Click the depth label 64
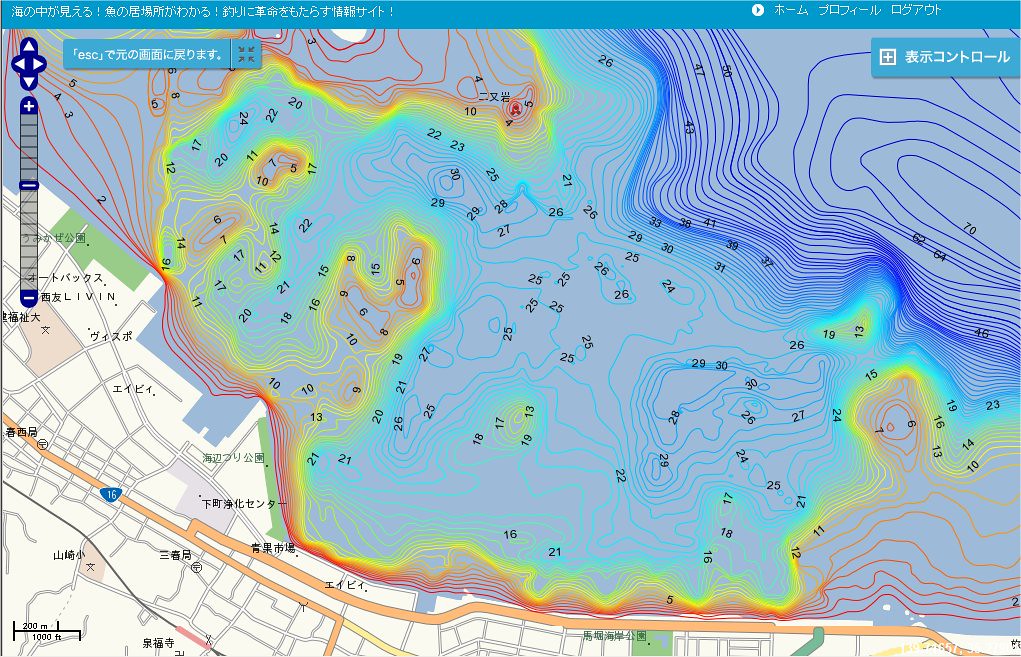This screenshot has height=657, width=1021. 939,255
